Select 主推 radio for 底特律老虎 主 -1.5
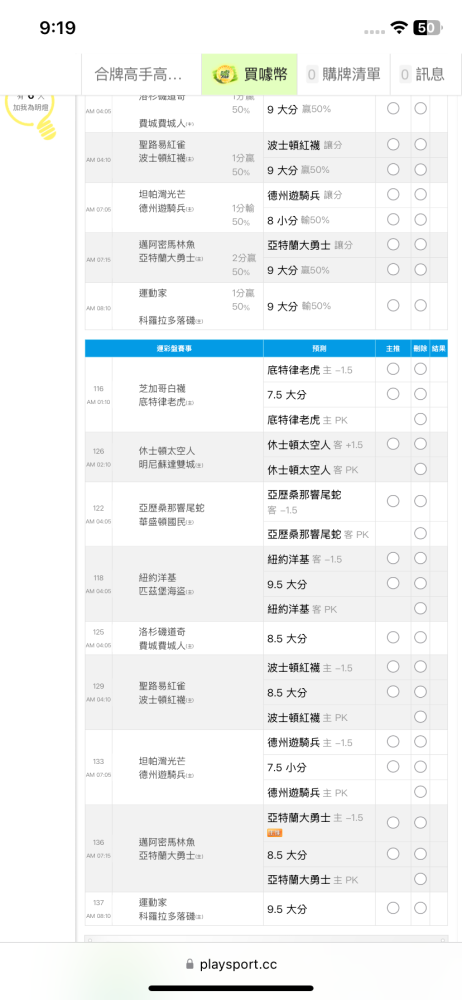Screen dimensions: 462x1000 pos(393,369)
